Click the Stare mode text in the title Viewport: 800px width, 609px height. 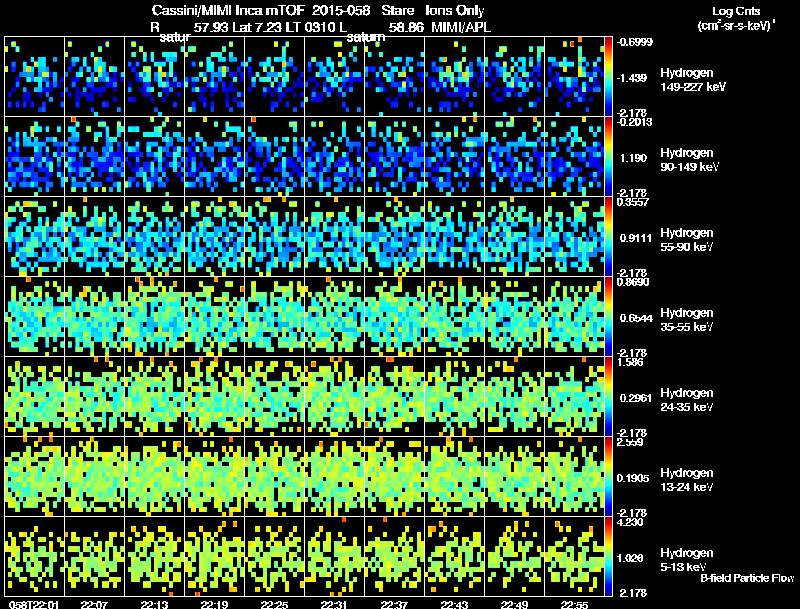pyautogui.click(x=398, y=10)
